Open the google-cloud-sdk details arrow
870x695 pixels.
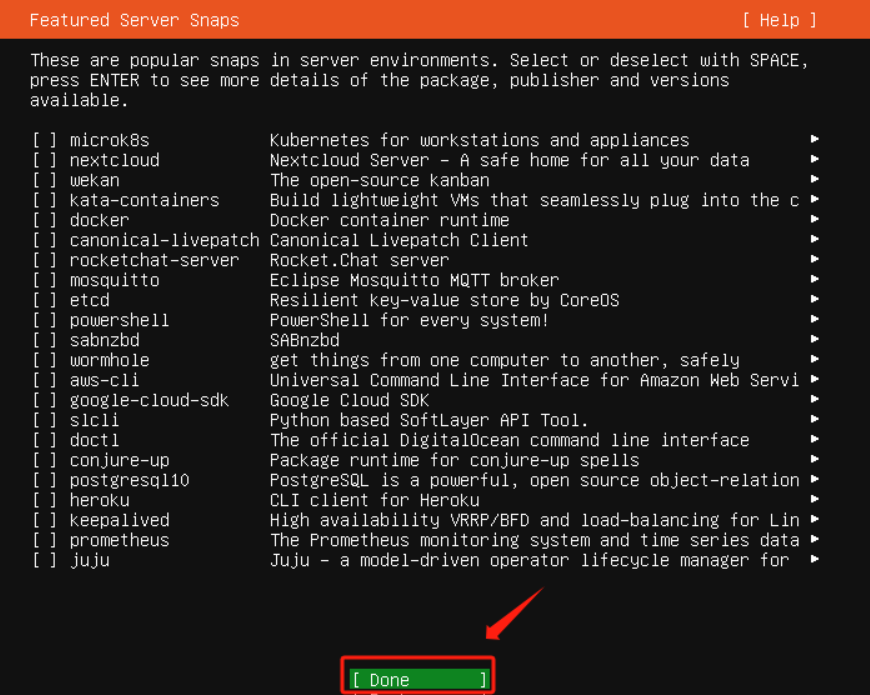(815, 398)
